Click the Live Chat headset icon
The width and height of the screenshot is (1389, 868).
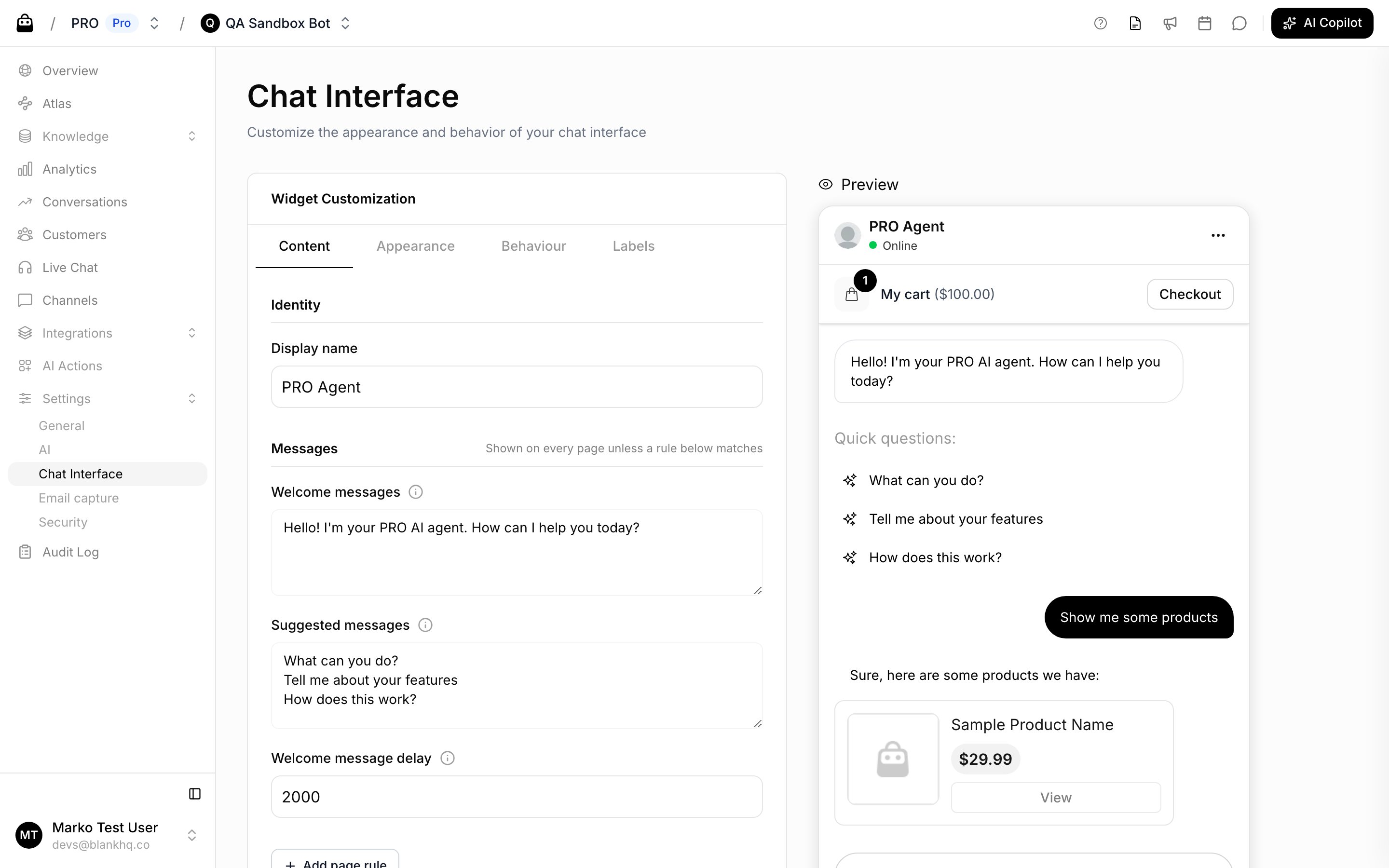pos(25,268)
